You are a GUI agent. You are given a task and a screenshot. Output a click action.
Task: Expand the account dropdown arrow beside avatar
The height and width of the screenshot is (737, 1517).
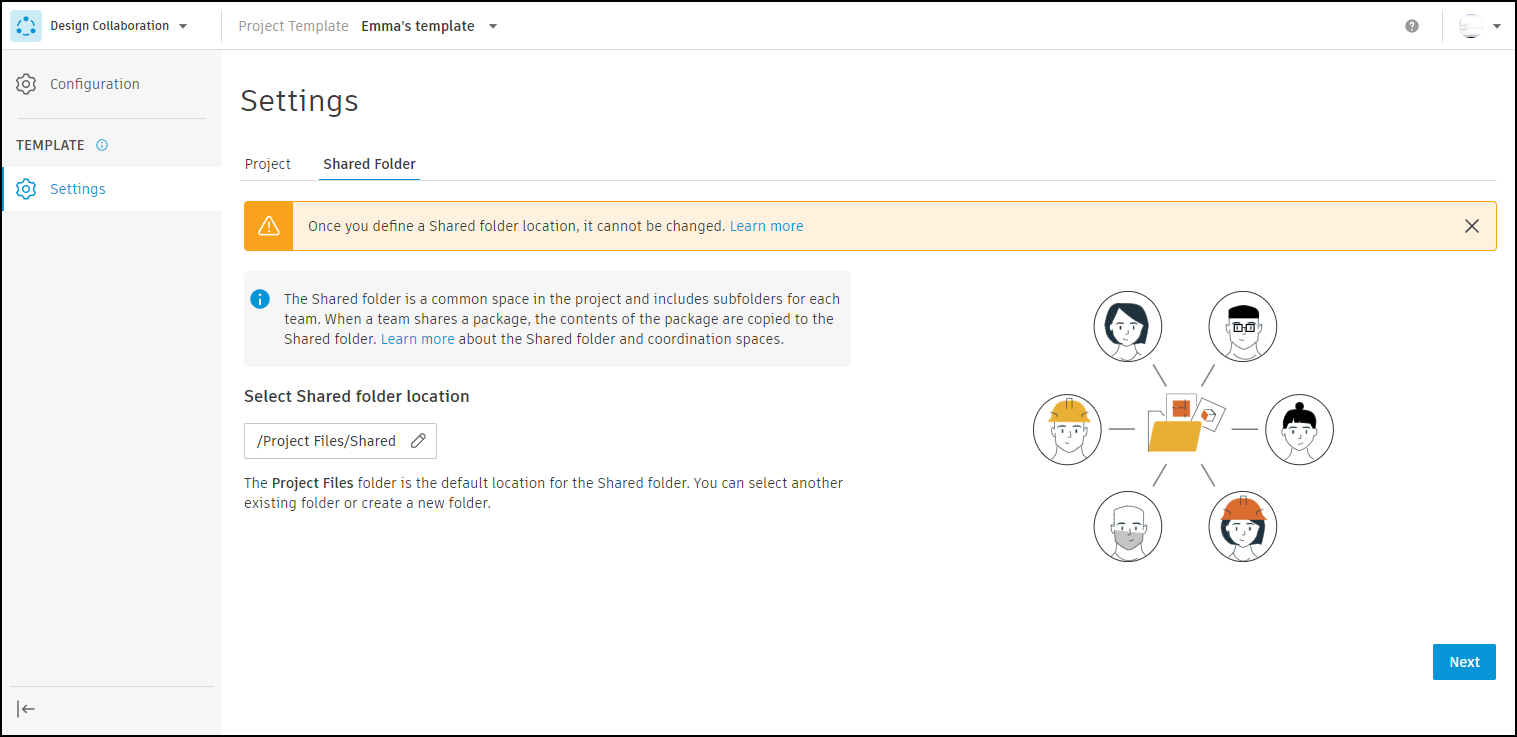1497,26
